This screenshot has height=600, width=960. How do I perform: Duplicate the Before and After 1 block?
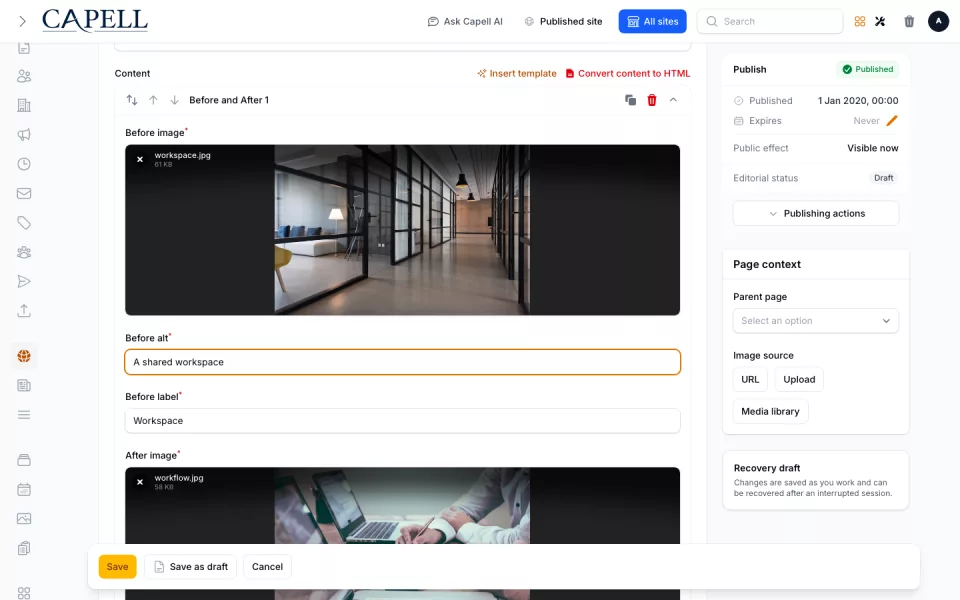[630, 100]
